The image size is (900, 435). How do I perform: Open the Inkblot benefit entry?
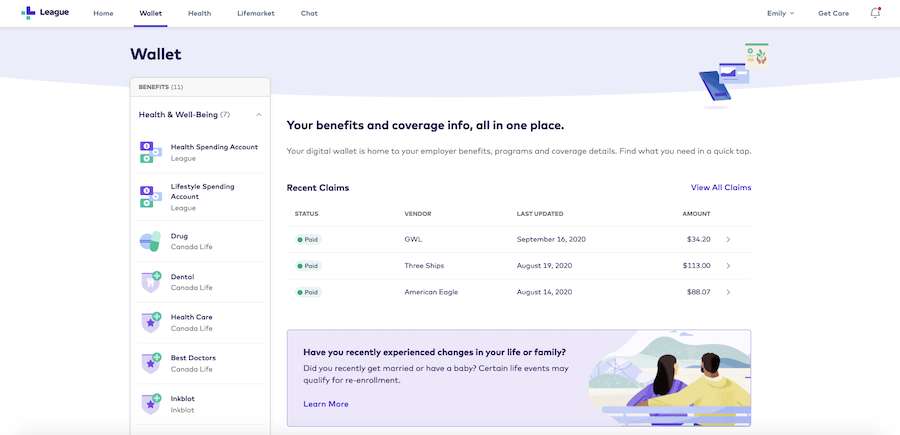[x=200, y=404]
